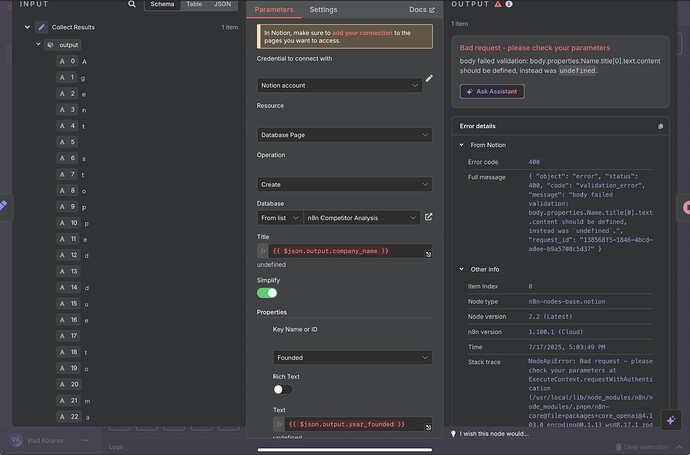The height and width of the screenshot is (455, 690).
Task: Collapse the Other info section
Action: 462,269
